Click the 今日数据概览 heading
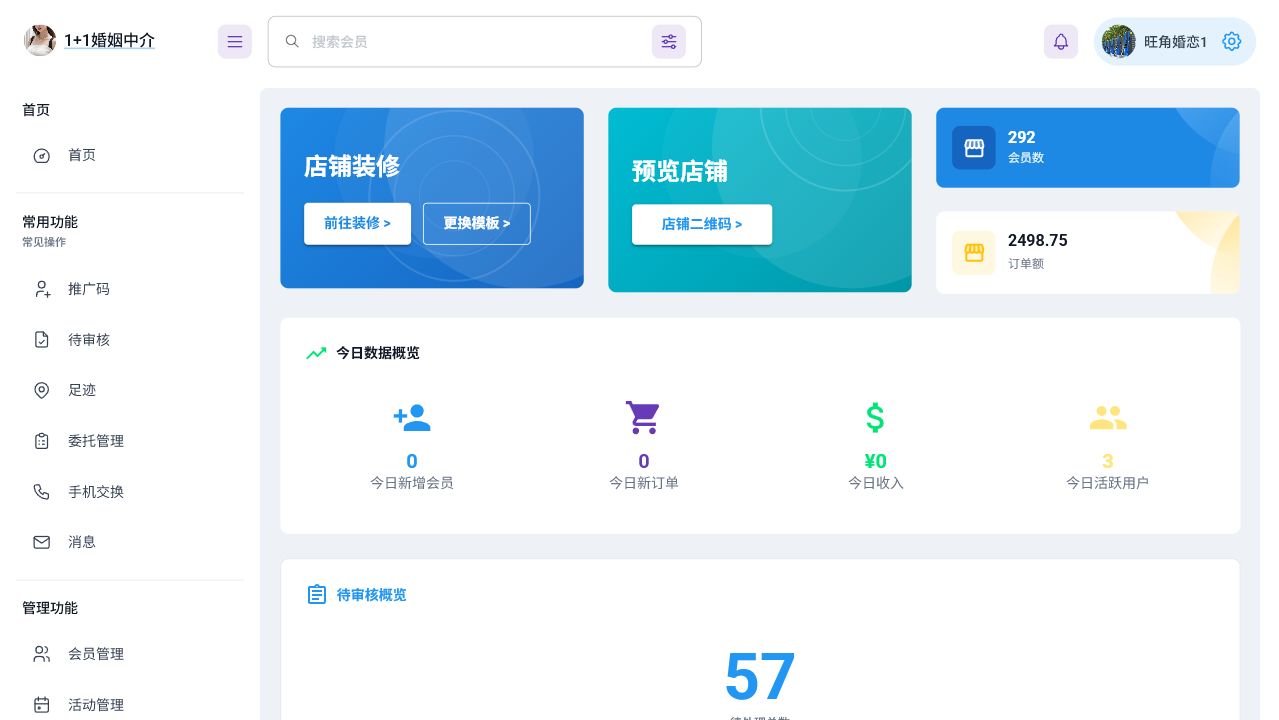Image resolution: width=1279 pixels, height=720 pixels. pyautogui.click(x=378, y=353)
